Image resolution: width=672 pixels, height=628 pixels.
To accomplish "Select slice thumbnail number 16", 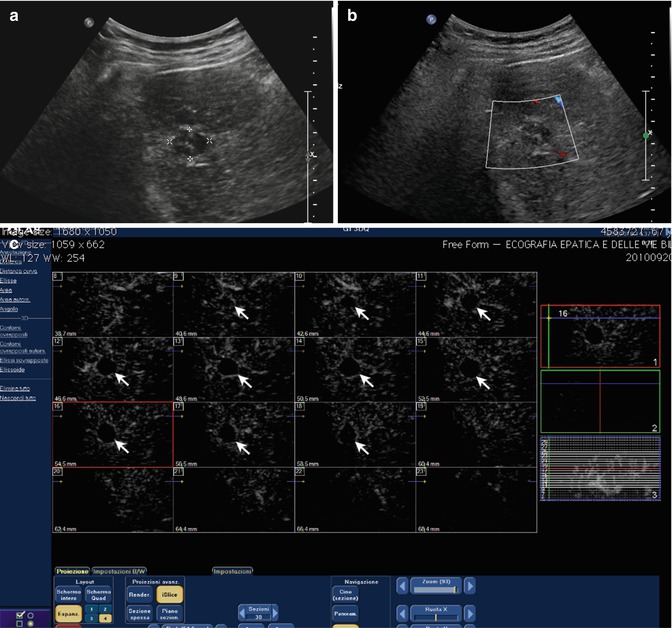I will (x=112, y=435).
